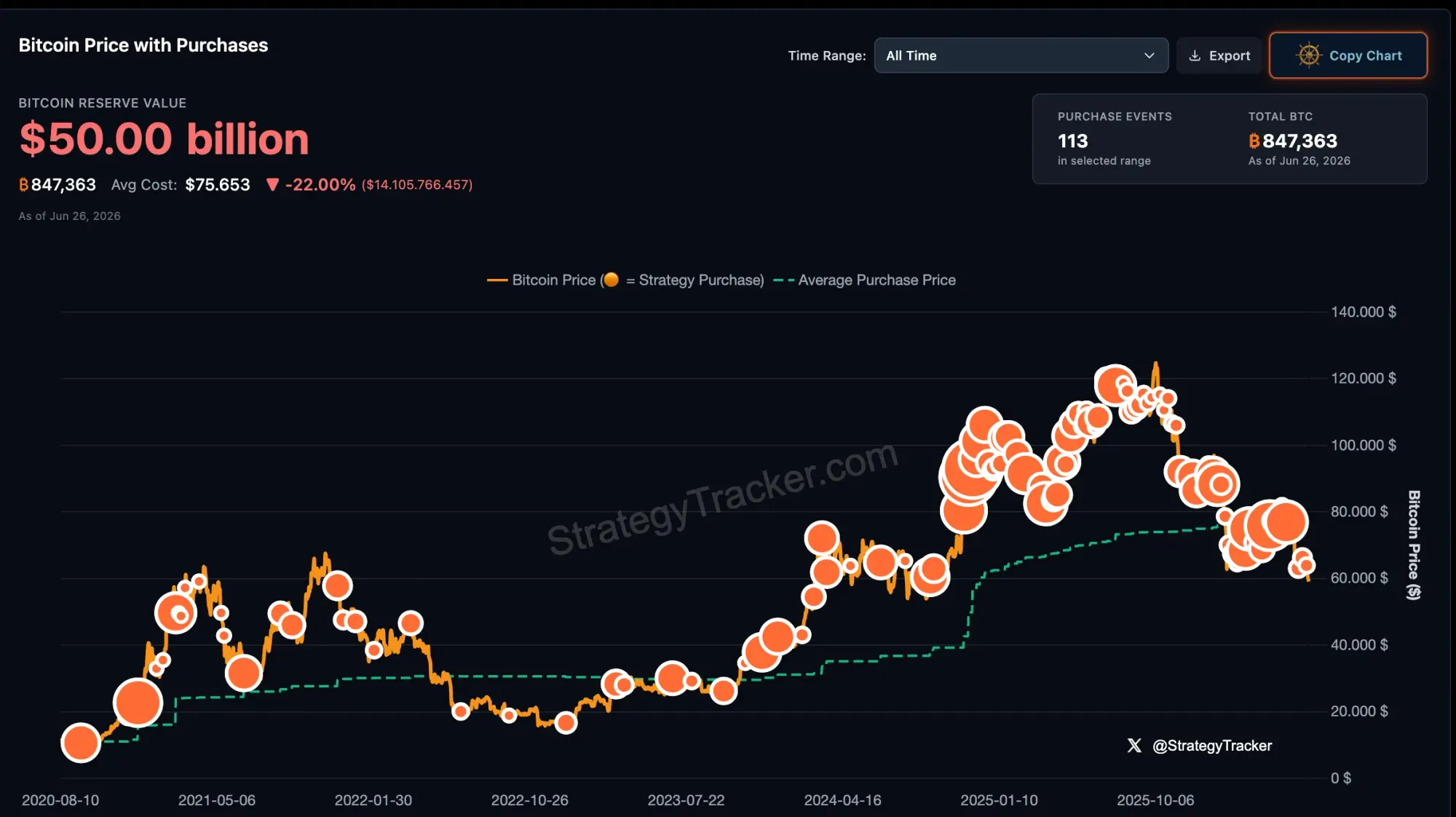The width and height of the screenshot is (1456, 817).
Task: Open the Time Range dropdown showing All Time
Action: coord(1021,55)
